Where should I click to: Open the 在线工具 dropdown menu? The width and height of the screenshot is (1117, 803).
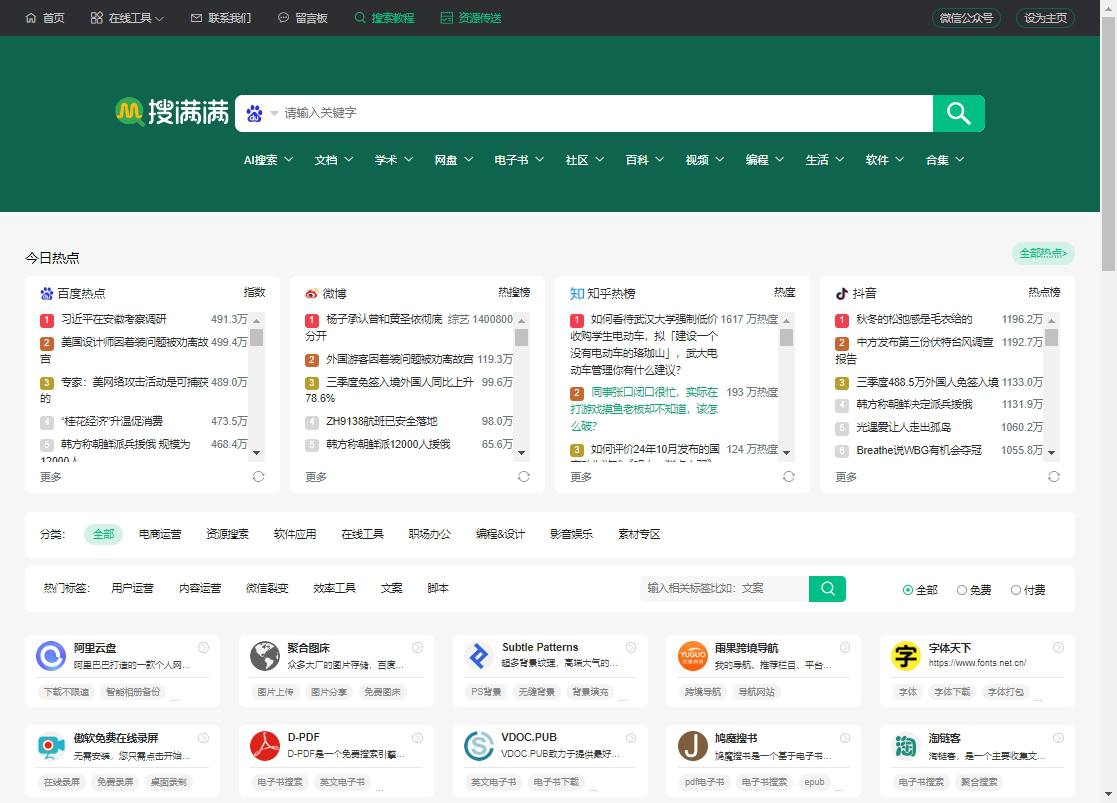(128, 18)
